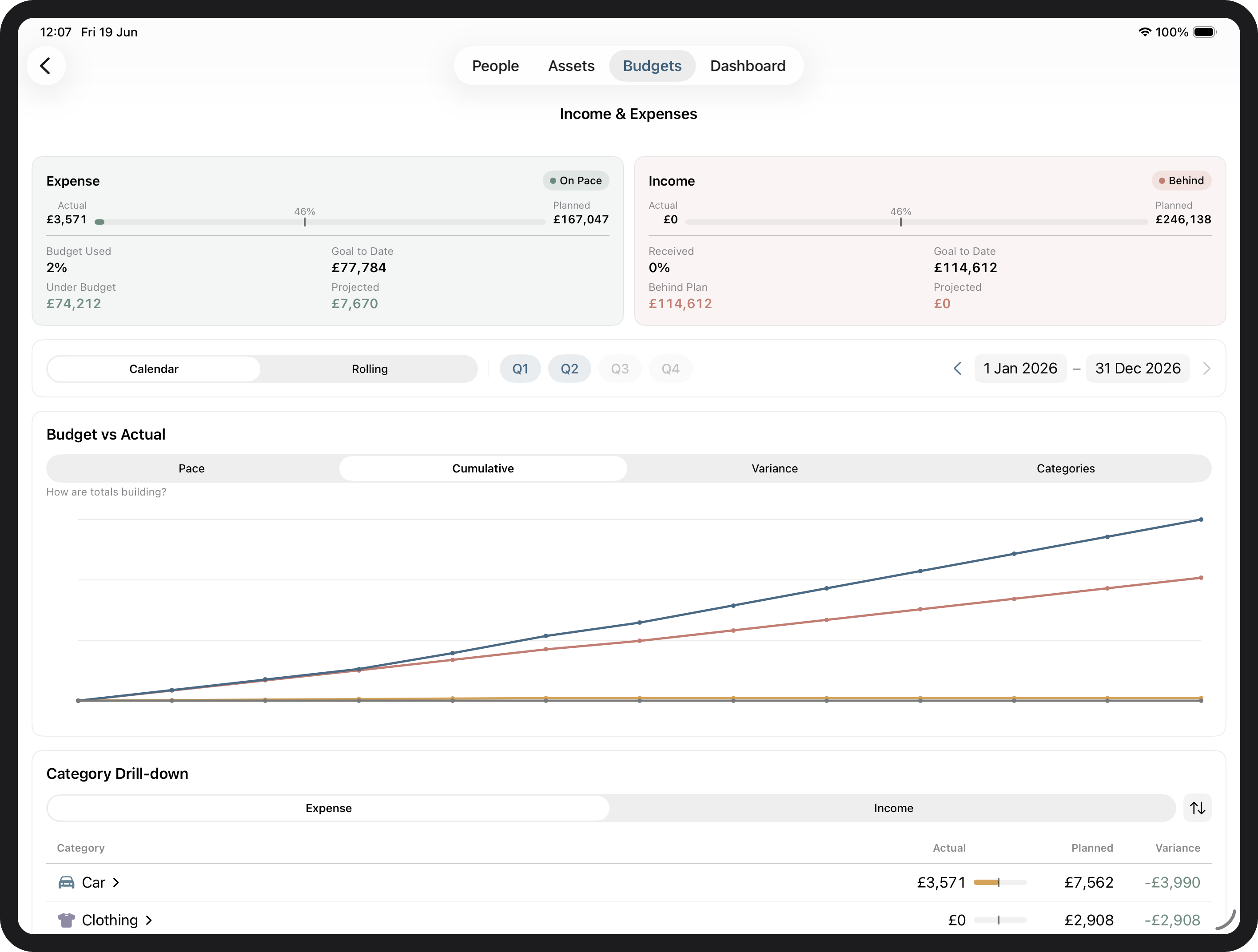
Task: Click the Category column header
Action: coord(81,848)
